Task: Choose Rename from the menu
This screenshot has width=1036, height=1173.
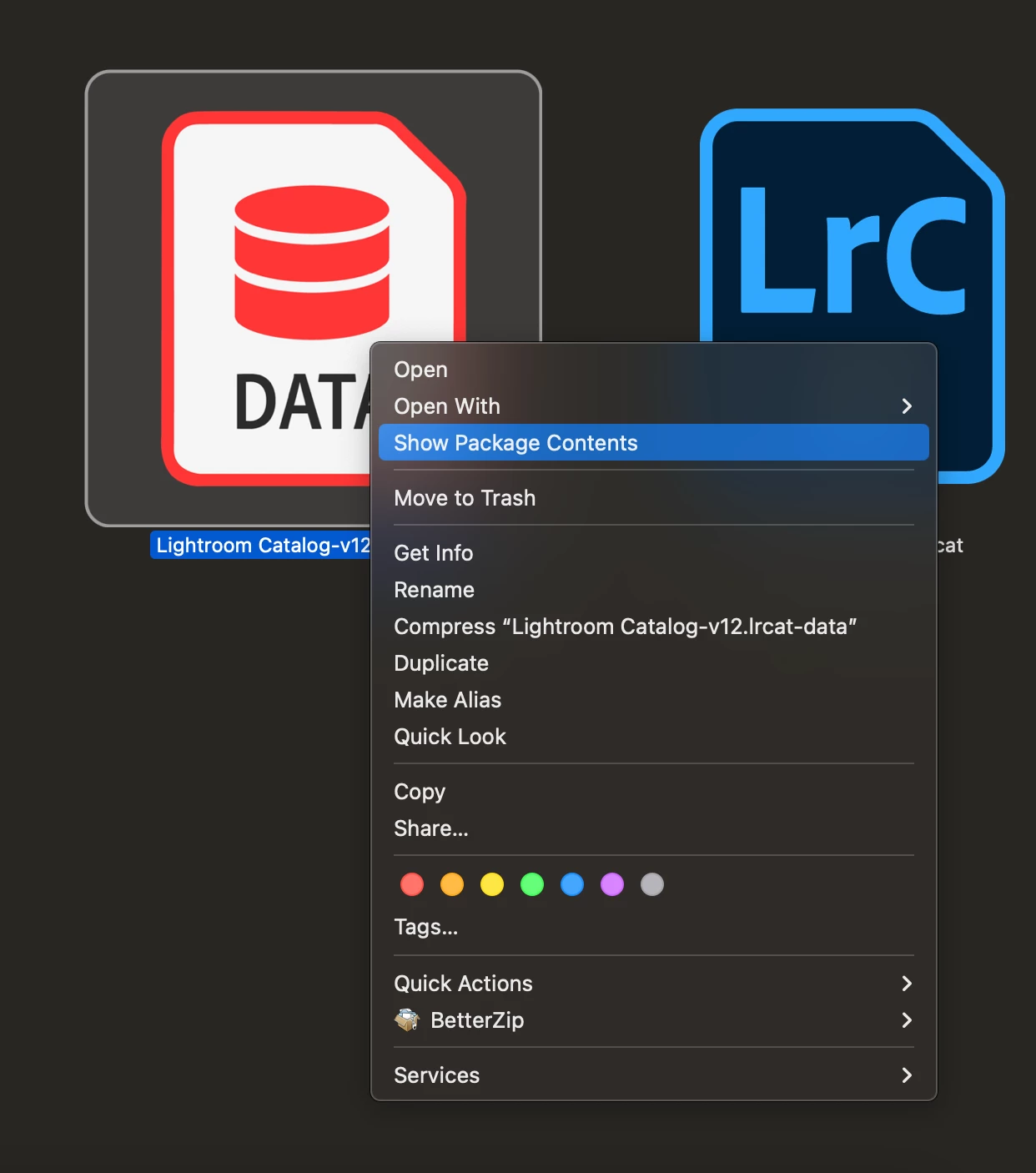Action: 654,590
